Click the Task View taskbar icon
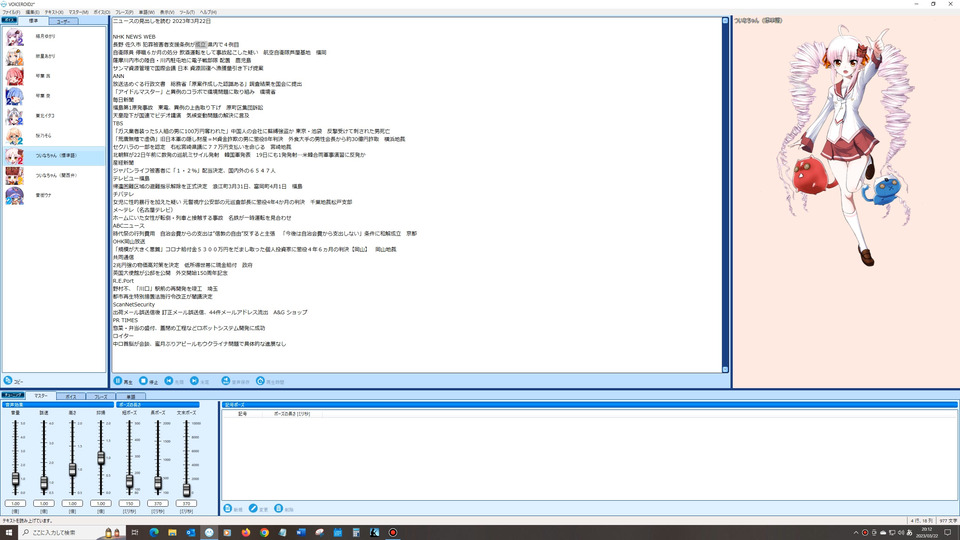Image resolution: width=960 pixels, height=540 pixels. click(x=135, y=533)
